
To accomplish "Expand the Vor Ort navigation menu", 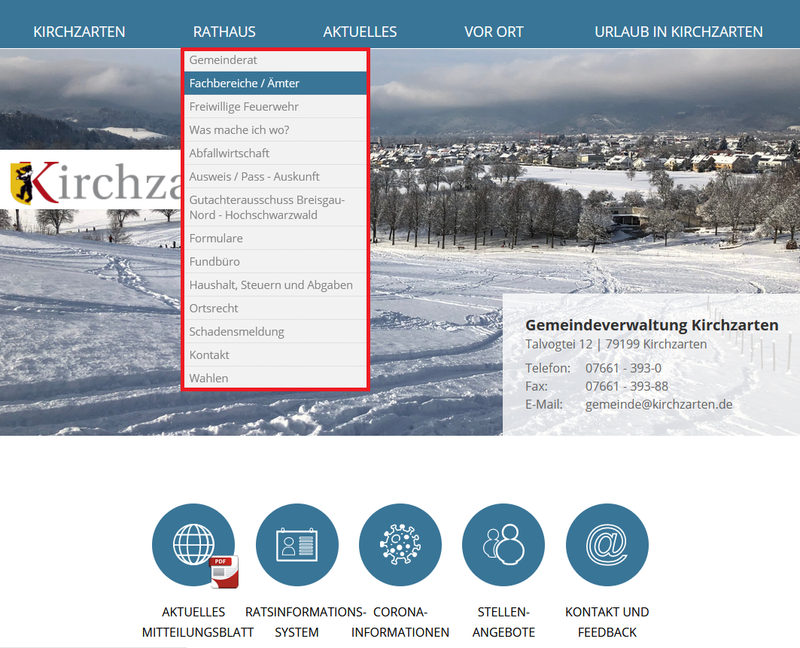I will [494, 31].
